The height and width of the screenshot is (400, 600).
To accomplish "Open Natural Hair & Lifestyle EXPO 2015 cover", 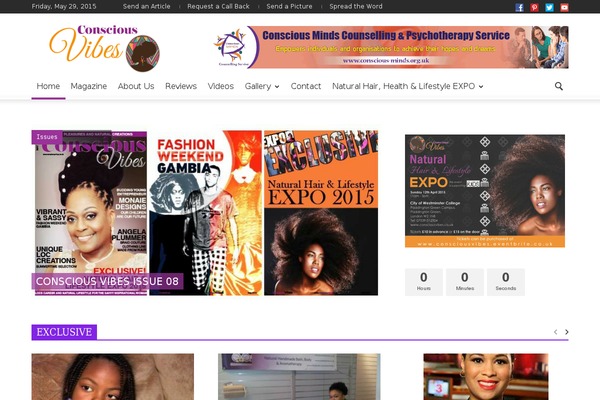I will [321, 213].
